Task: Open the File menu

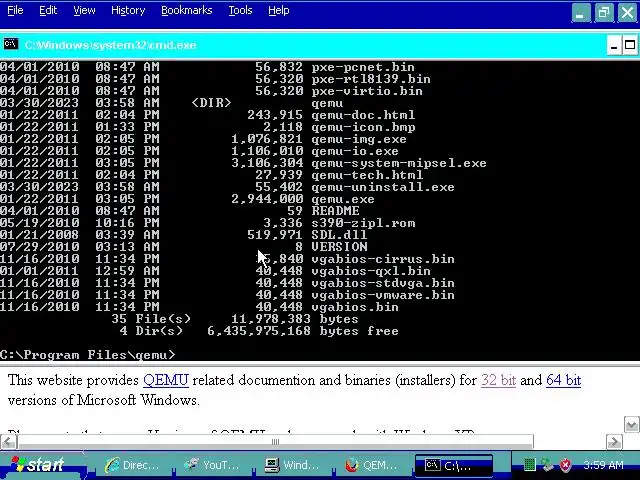Action: click(15, 10)
